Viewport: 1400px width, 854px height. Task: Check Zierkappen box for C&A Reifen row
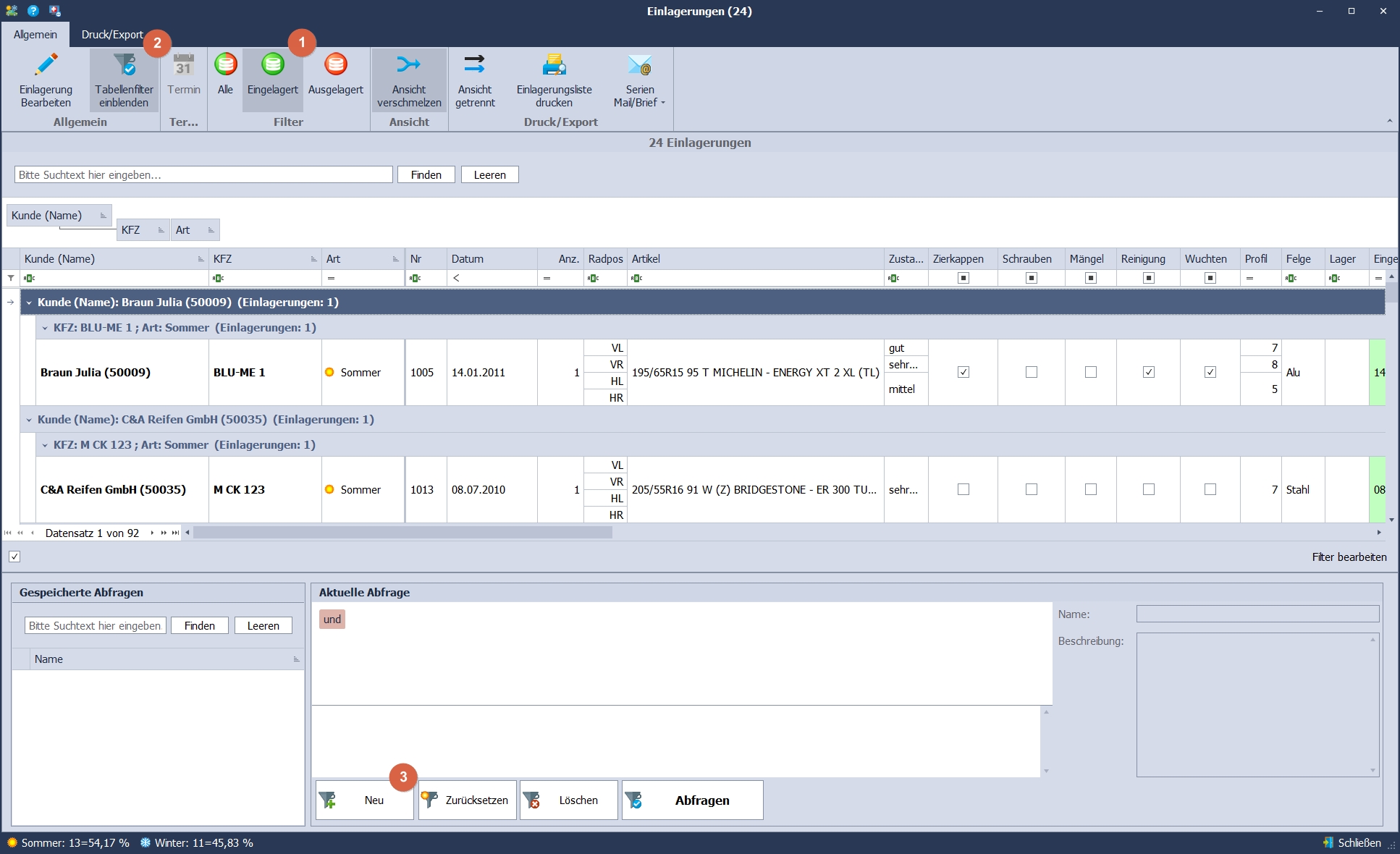[x=963, y=490]
